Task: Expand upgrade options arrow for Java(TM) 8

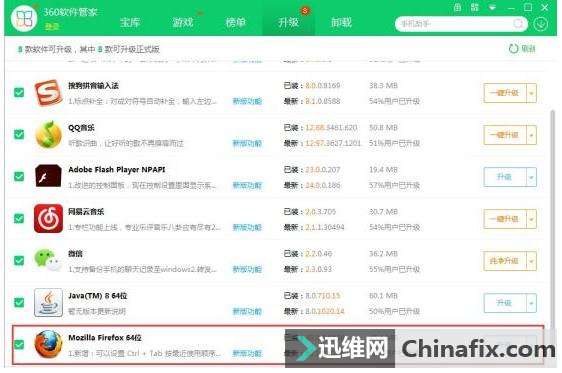Action: point(531,303)
